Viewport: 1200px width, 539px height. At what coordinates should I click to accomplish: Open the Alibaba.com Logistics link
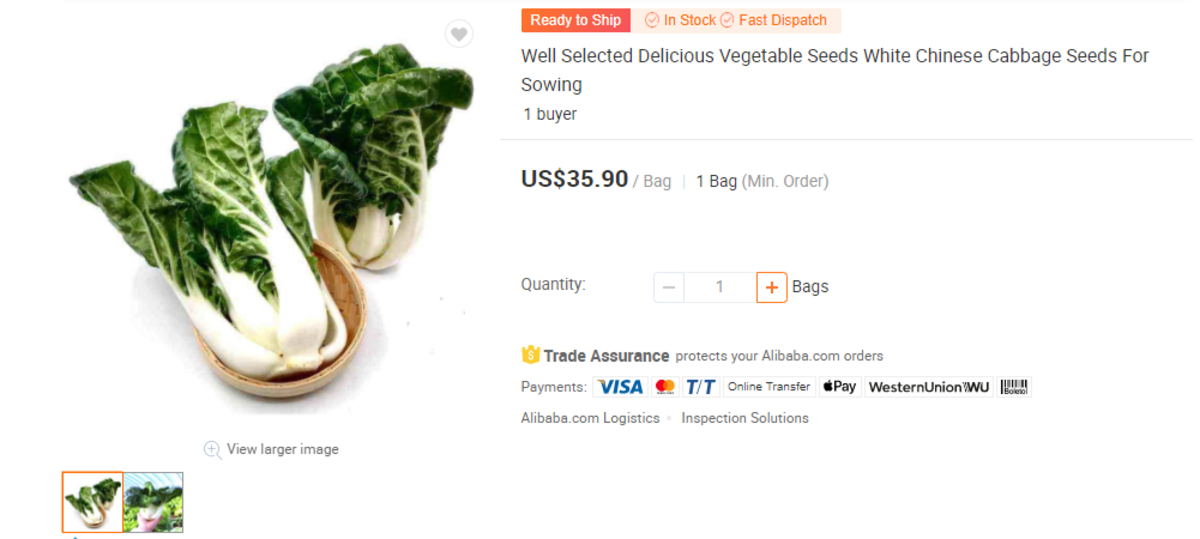pos(590,418)
